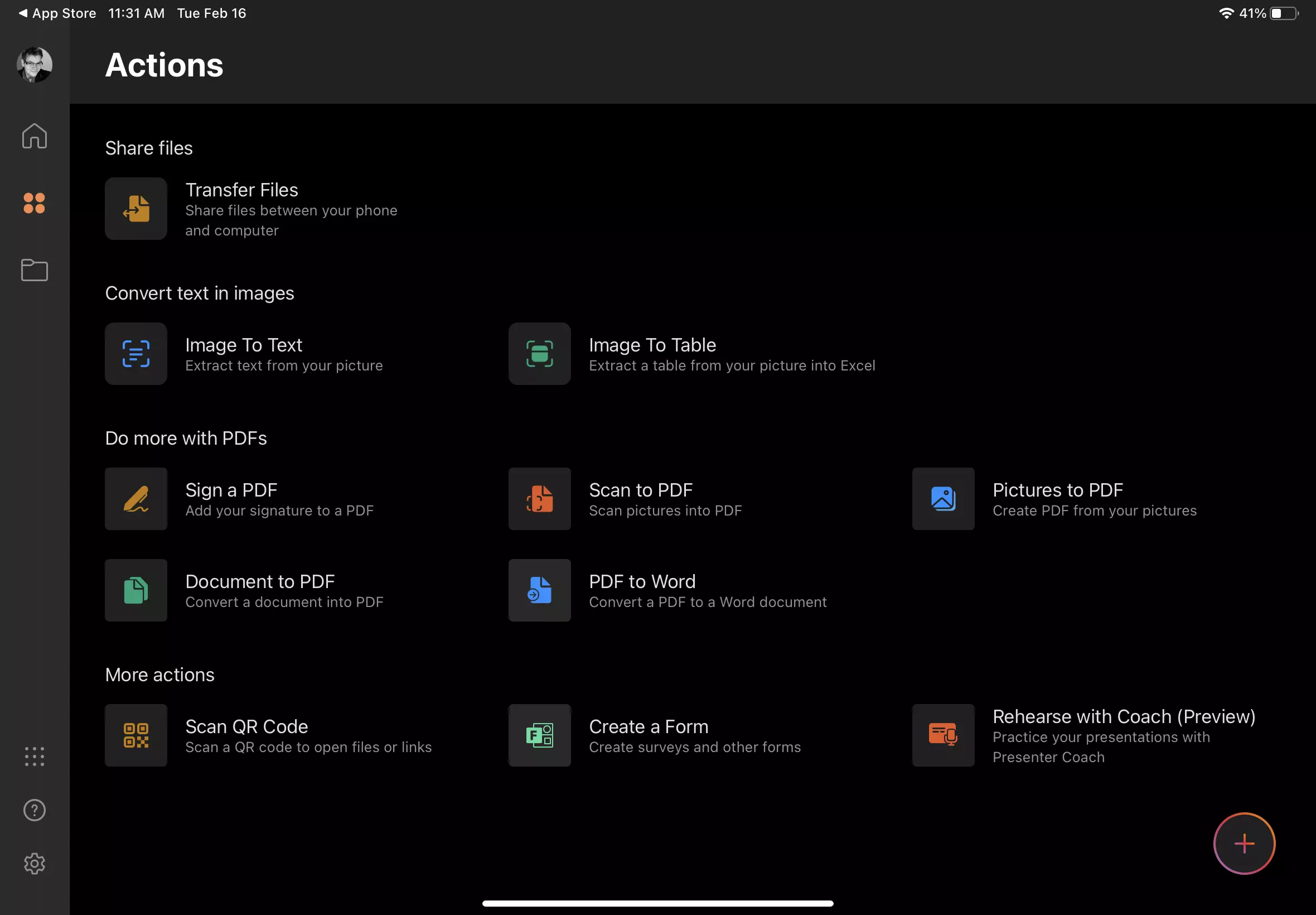Select the Actions four-dot sidebar icon
The image size is (1316, 915).
[x=35, y=203]
